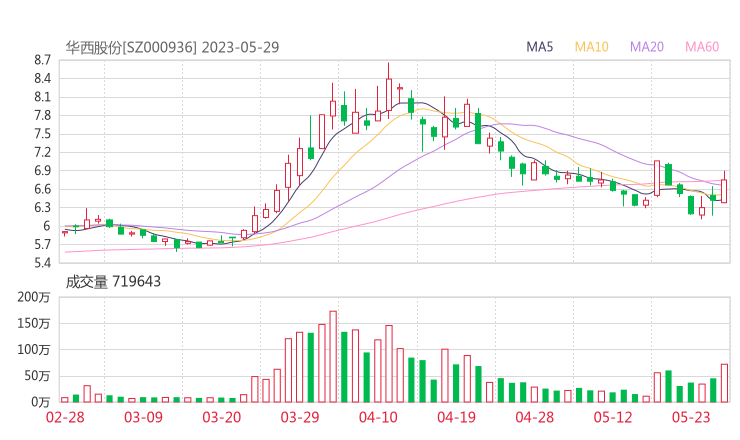Image resolution: width=740 pixels, height=440 pixels.
Task: Click the 8.4 price axis value
Action: (42, 78)
